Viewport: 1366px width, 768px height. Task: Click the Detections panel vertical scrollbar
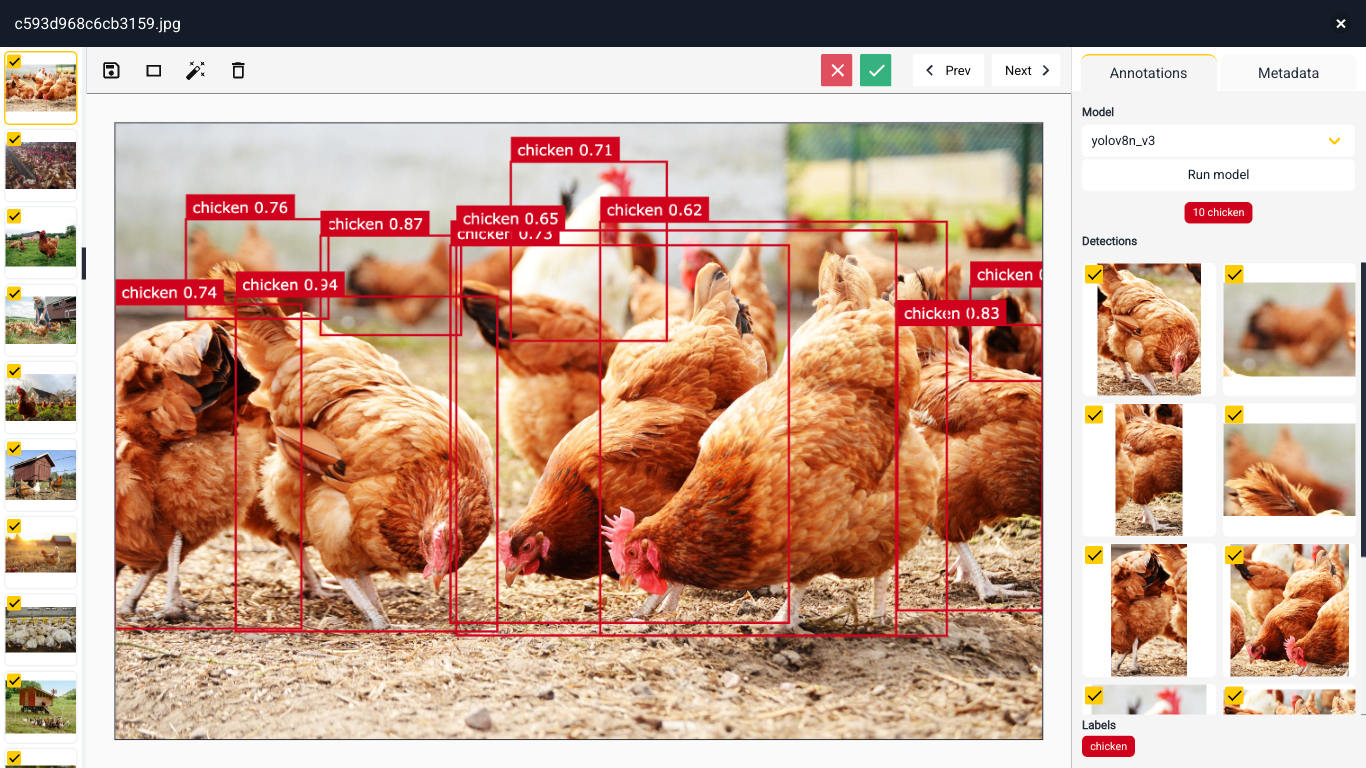click(x=1362, y=410)
